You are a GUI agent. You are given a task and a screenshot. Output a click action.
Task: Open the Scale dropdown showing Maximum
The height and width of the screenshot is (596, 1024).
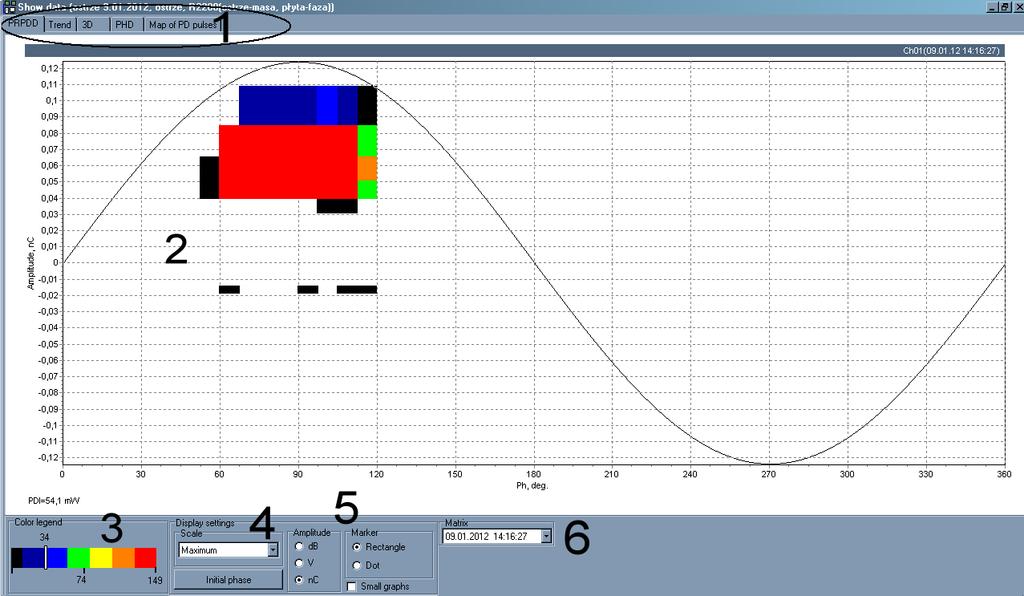(x=272, y=550)
